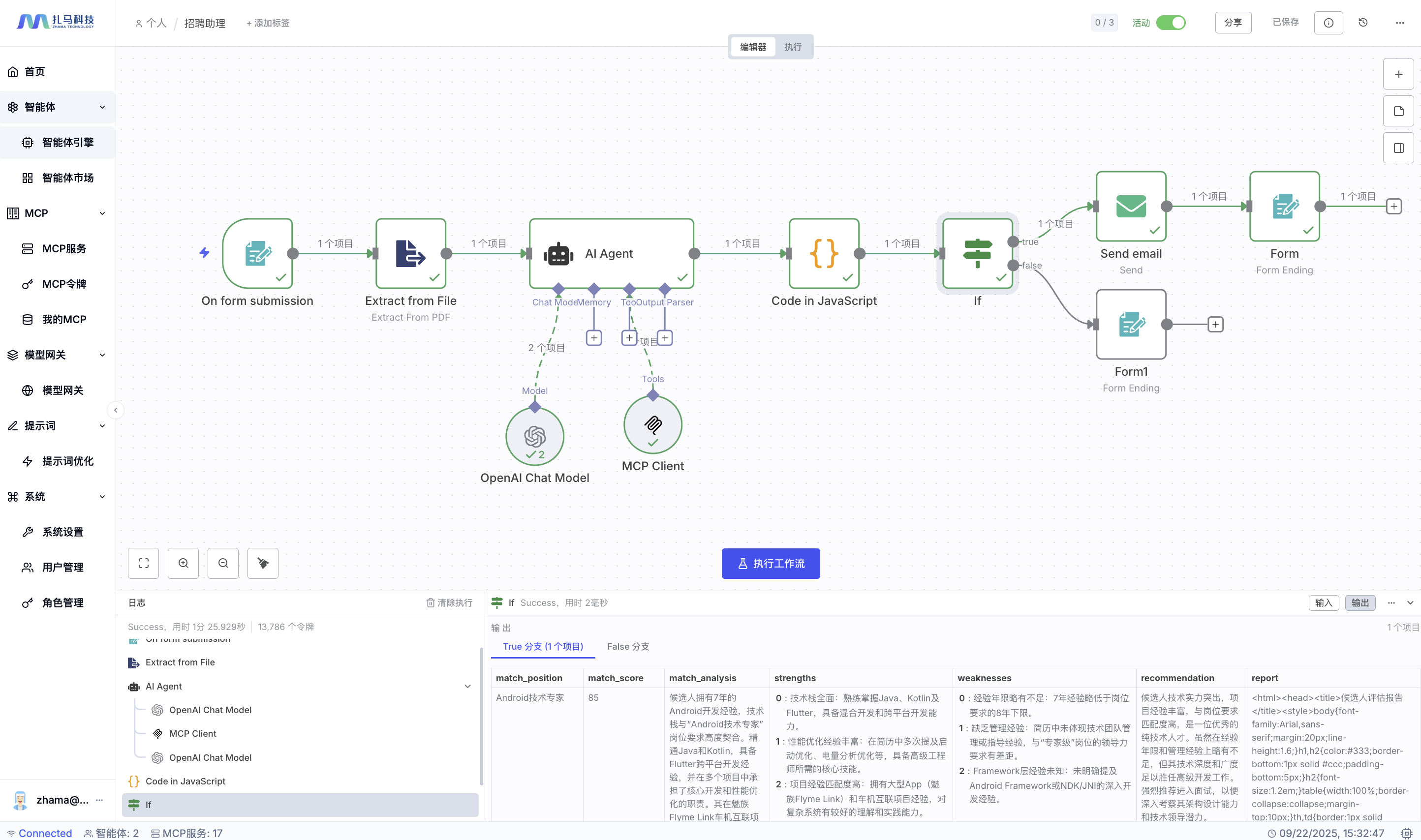The height and width of the screenshot is (840, 1421).
Task: Click the zoom in canvas icon
Action: click(x=183, y=563)
